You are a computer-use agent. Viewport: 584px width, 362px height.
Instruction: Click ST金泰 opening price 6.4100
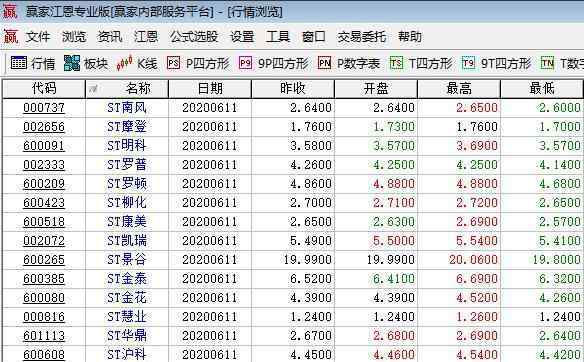(394, 279)
